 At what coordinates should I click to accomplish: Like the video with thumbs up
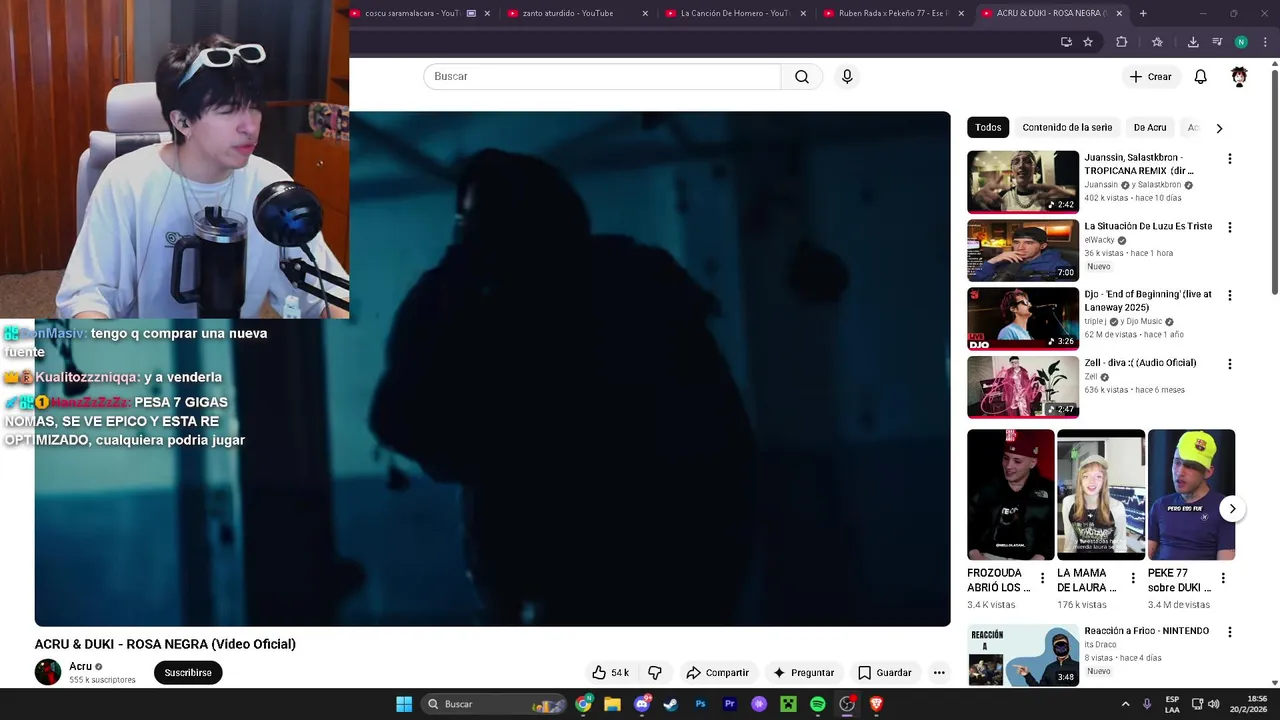pyautogui.click(x=610, y=673)
